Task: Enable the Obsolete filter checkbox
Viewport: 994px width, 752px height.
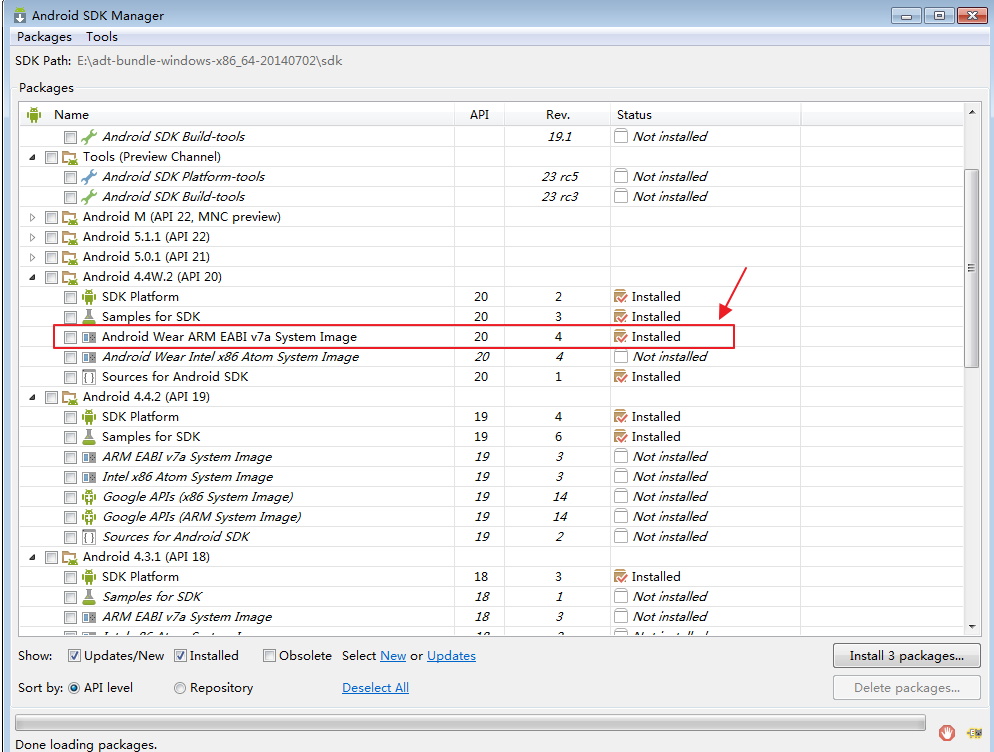Action: [x=269, y=656]
